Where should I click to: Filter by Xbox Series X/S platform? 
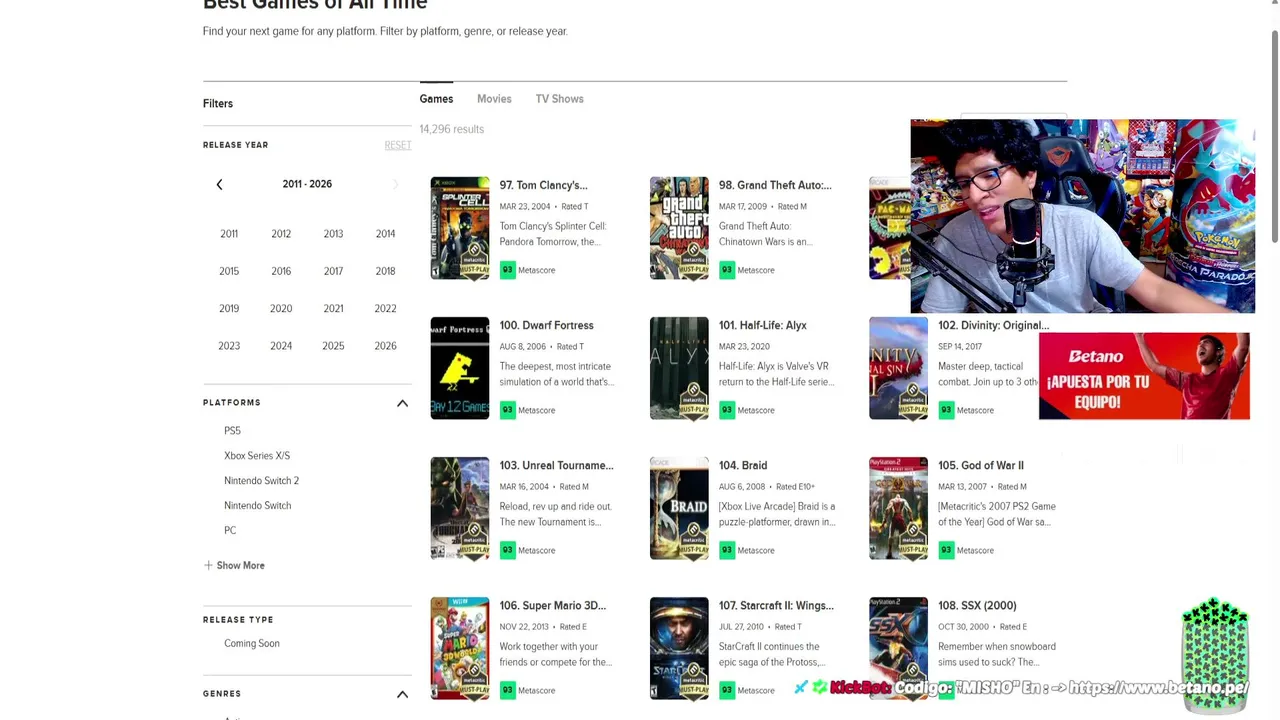point(257,456)
